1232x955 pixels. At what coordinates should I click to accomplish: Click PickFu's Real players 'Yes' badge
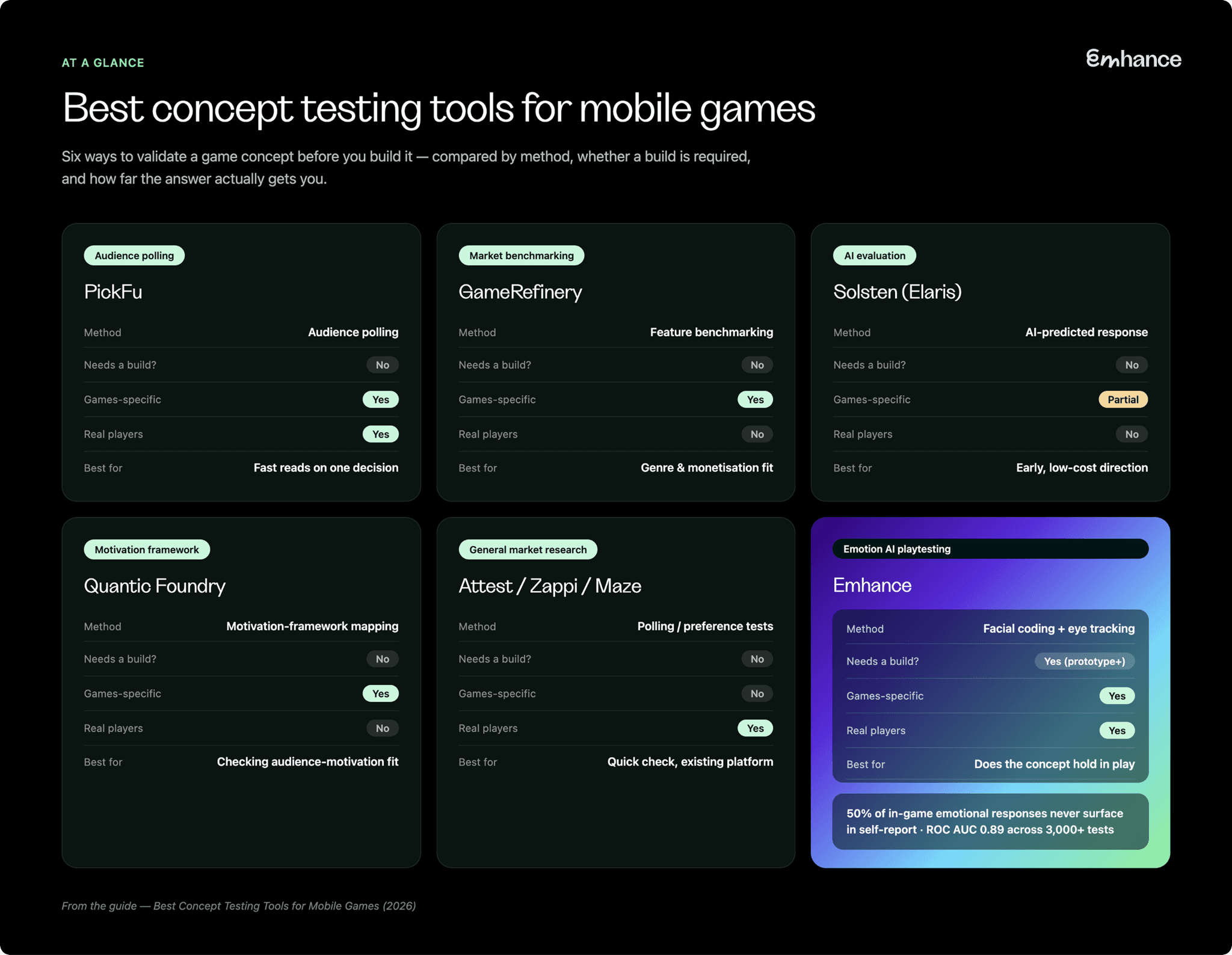tap(381, 434)
